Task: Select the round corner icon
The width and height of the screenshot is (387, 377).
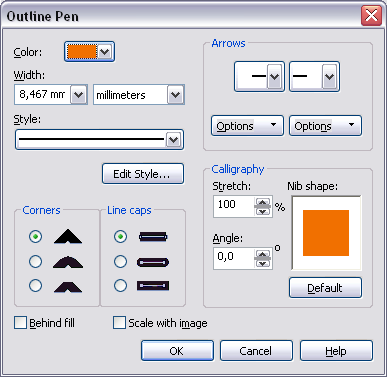Action: pyautogui.click(x=68, y=262)
